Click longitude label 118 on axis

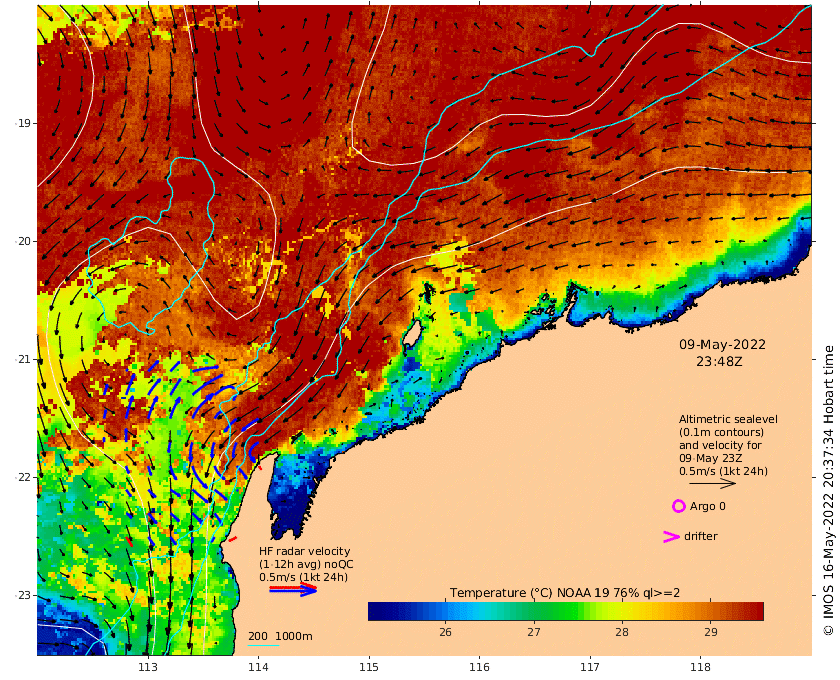coord(701,667)
